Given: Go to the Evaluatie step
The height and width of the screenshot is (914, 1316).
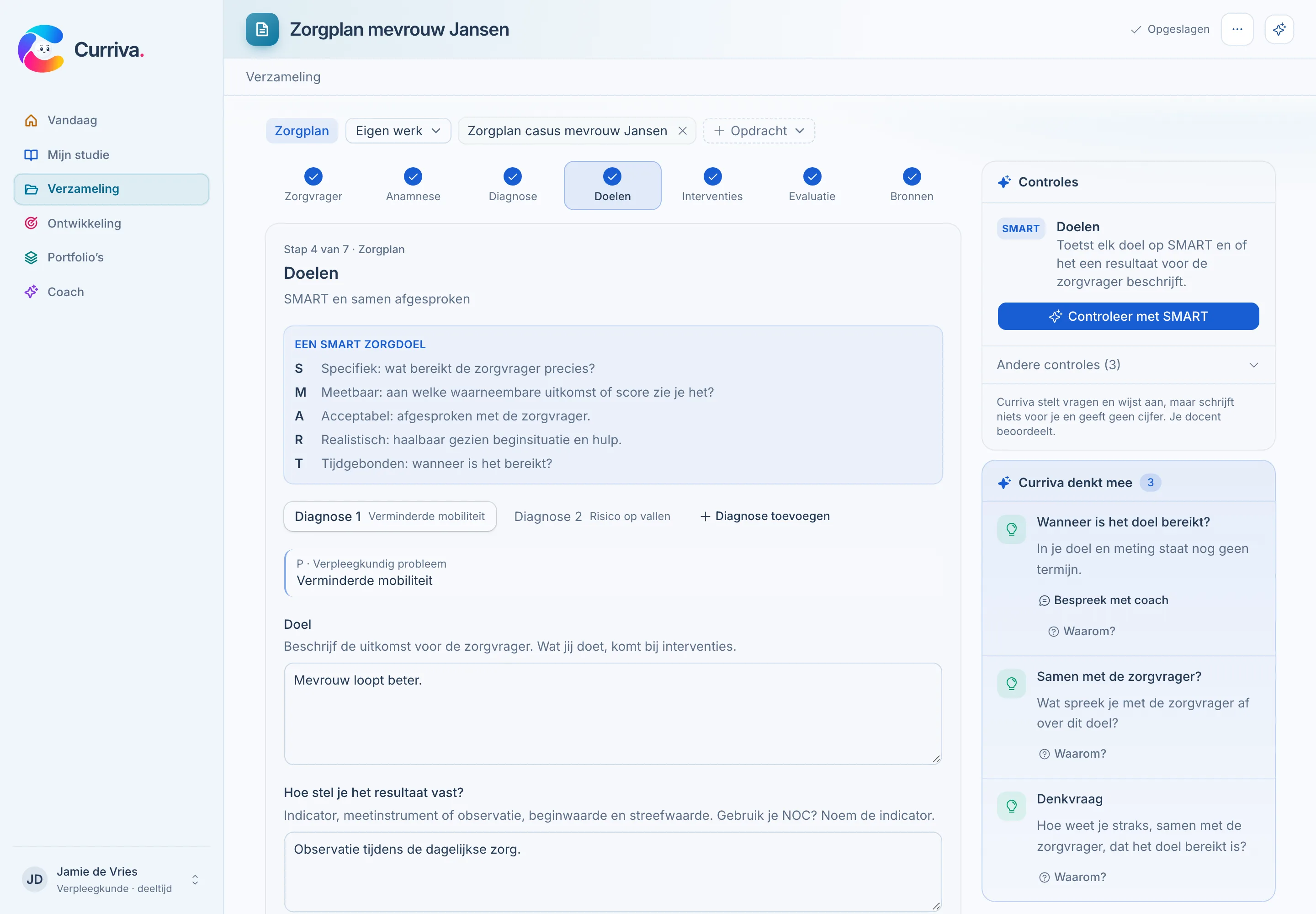Looking at the screenshot, I should [812, 186].
